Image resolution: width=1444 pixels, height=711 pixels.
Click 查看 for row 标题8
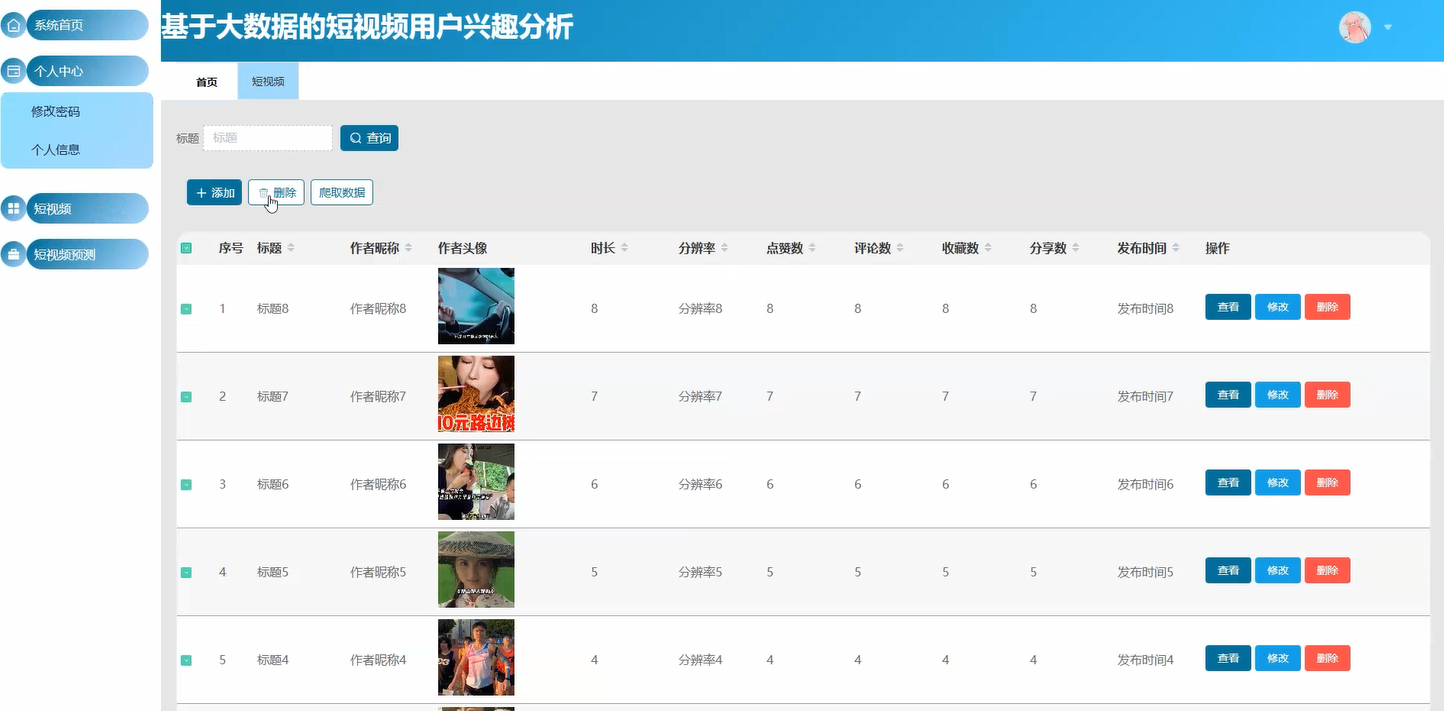tap(1228, 307)
